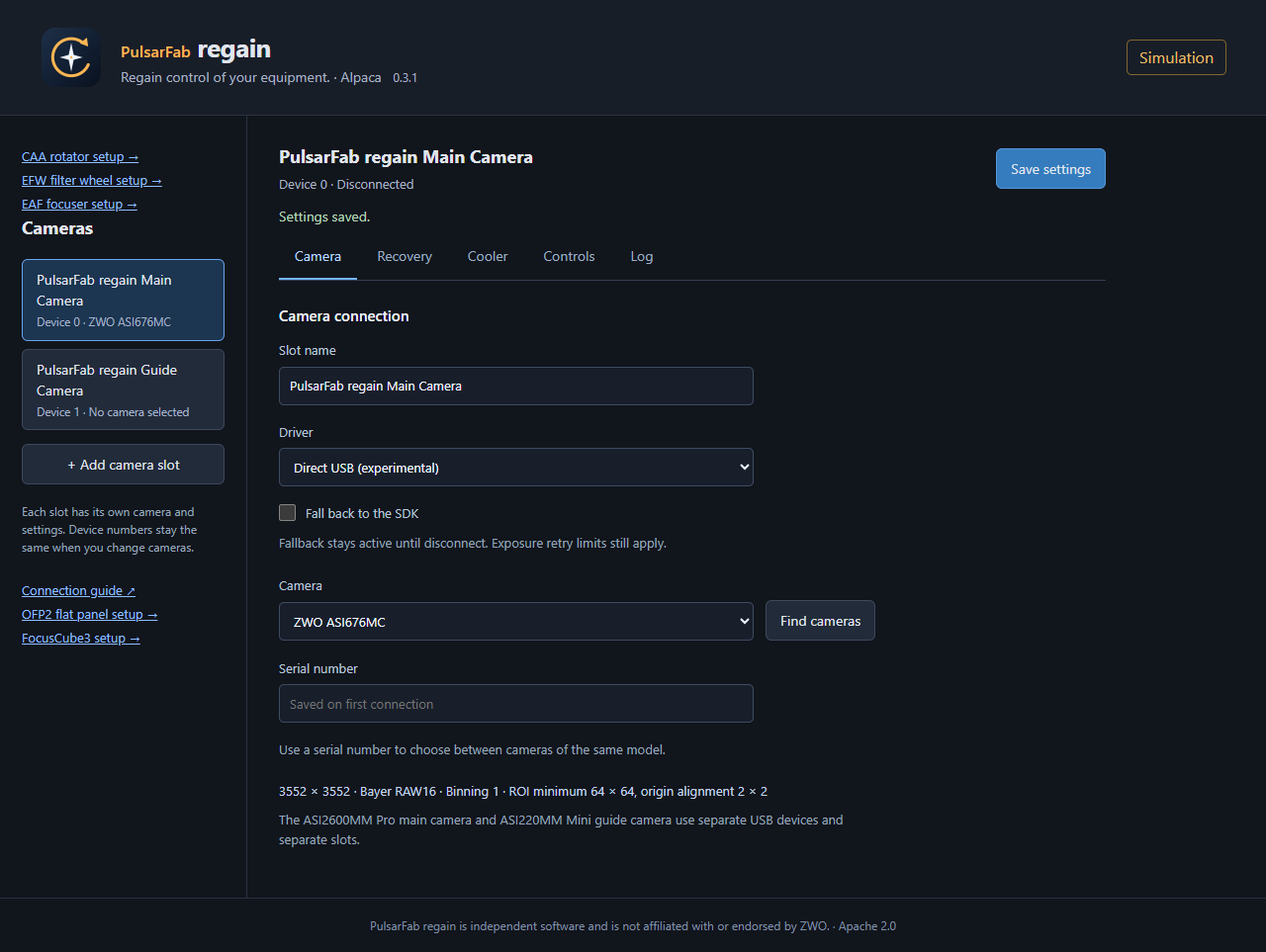Click the Cameras sidebar heading

tap(57, 228)
